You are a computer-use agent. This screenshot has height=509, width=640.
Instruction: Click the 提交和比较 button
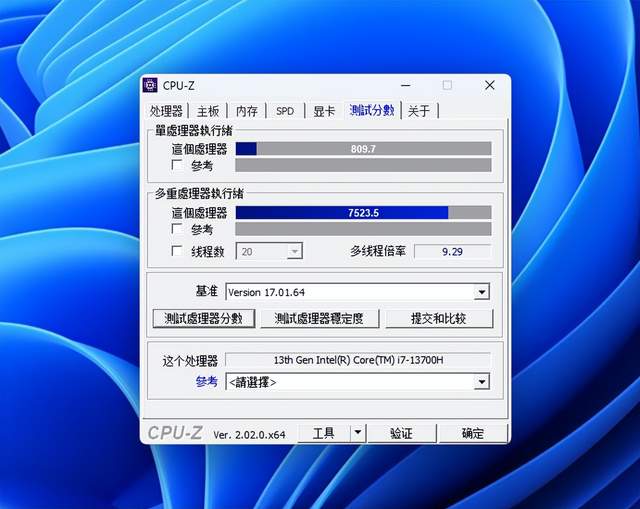[439, 318]
